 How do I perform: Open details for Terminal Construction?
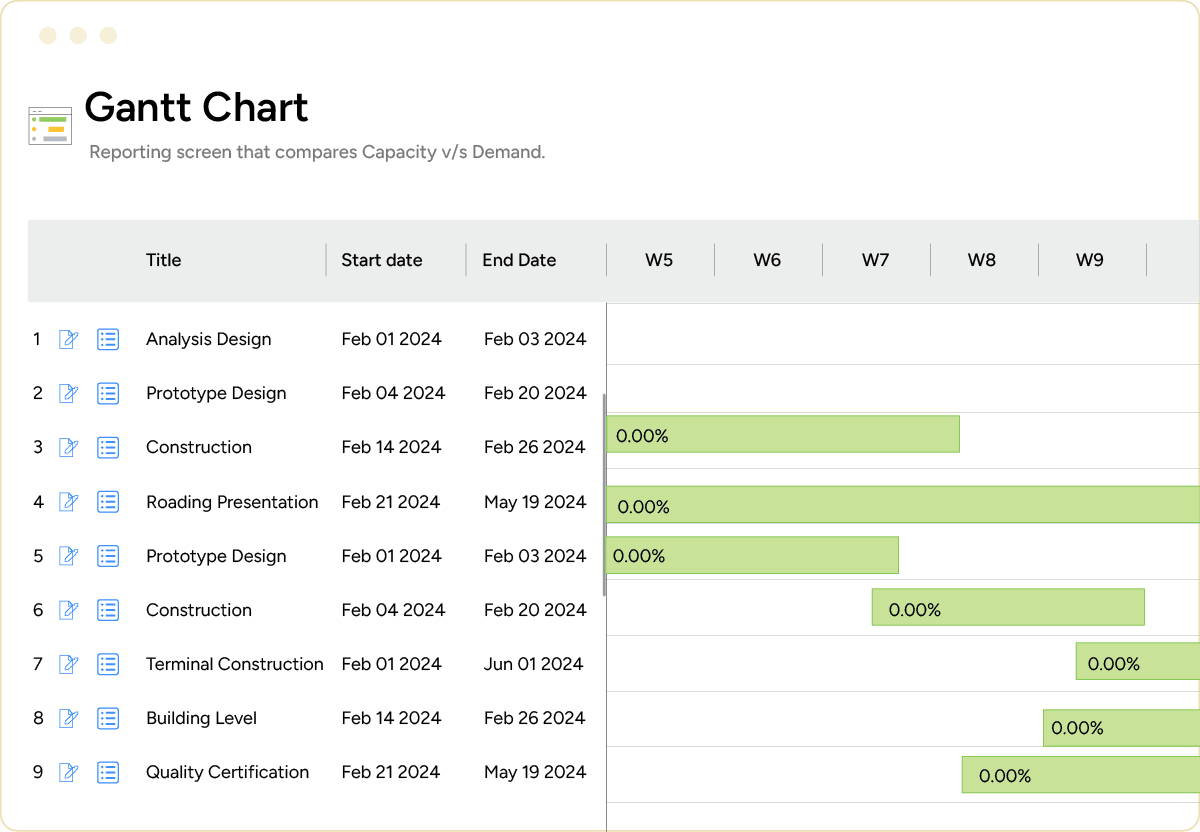pyautogui.click(x=107, y=664)
